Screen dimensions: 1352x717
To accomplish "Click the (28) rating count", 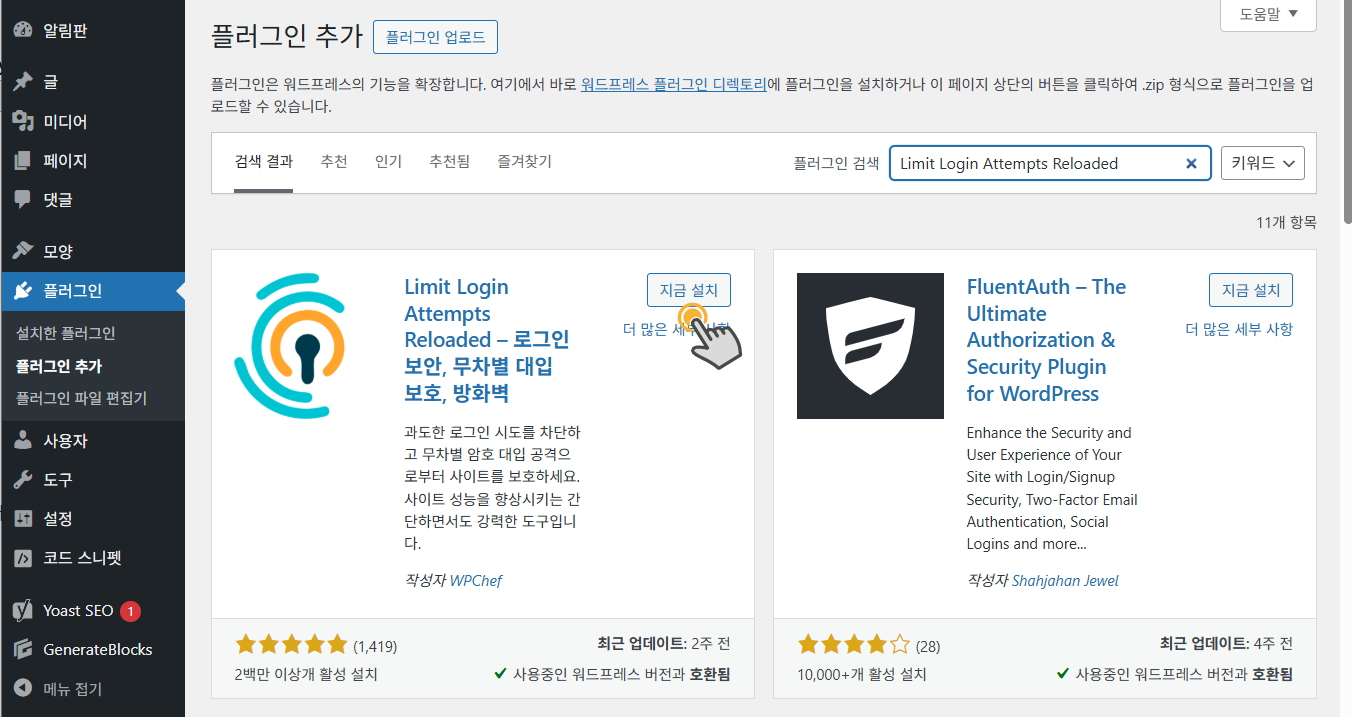I will pyautogui.click(x=927, y=646).
